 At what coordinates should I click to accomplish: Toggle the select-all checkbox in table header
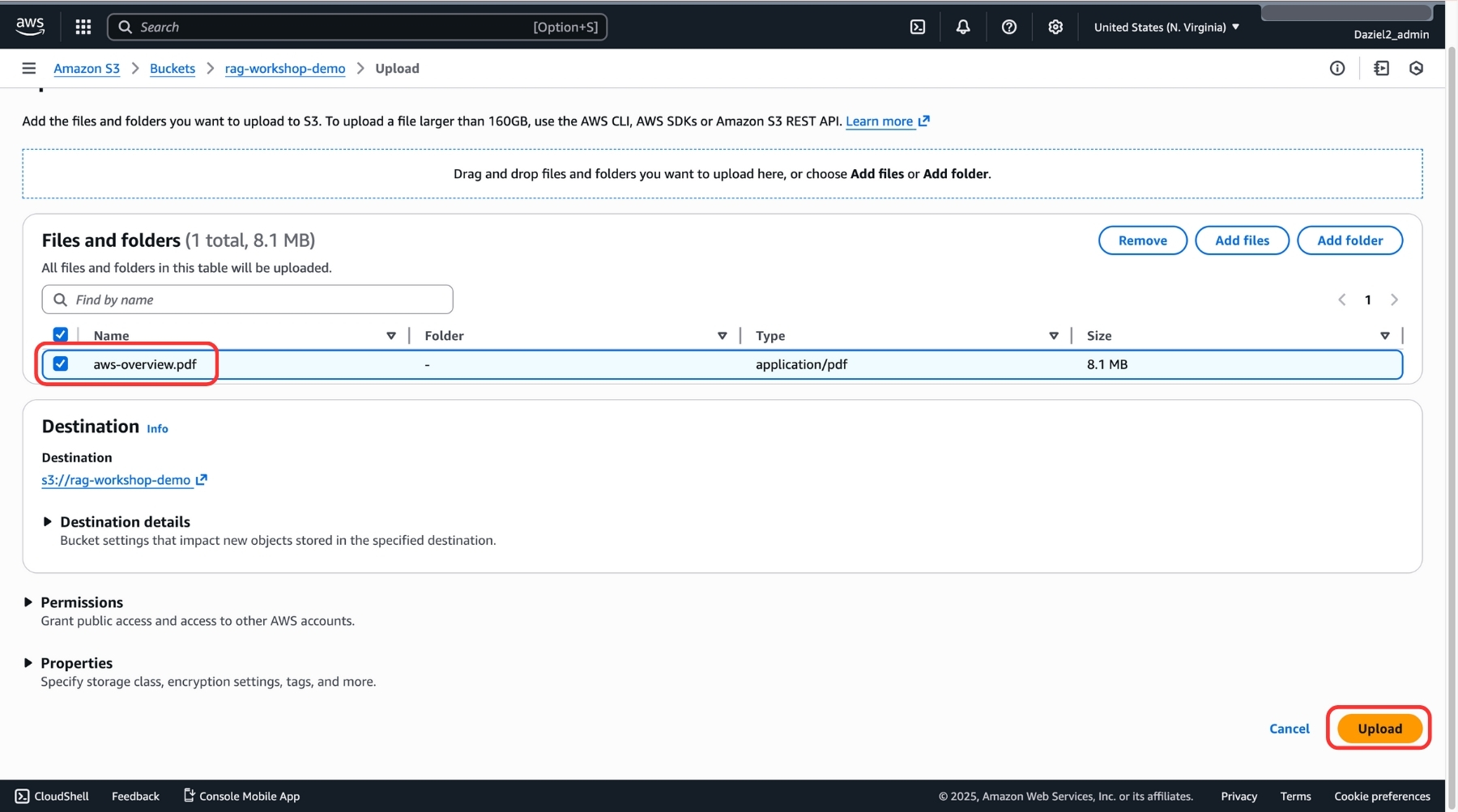click(61, 334)
